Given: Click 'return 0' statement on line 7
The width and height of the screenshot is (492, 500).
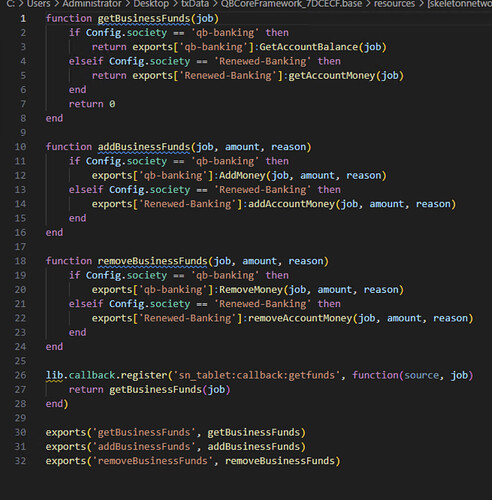Looking at the screenshot, I should pos(92,104).
